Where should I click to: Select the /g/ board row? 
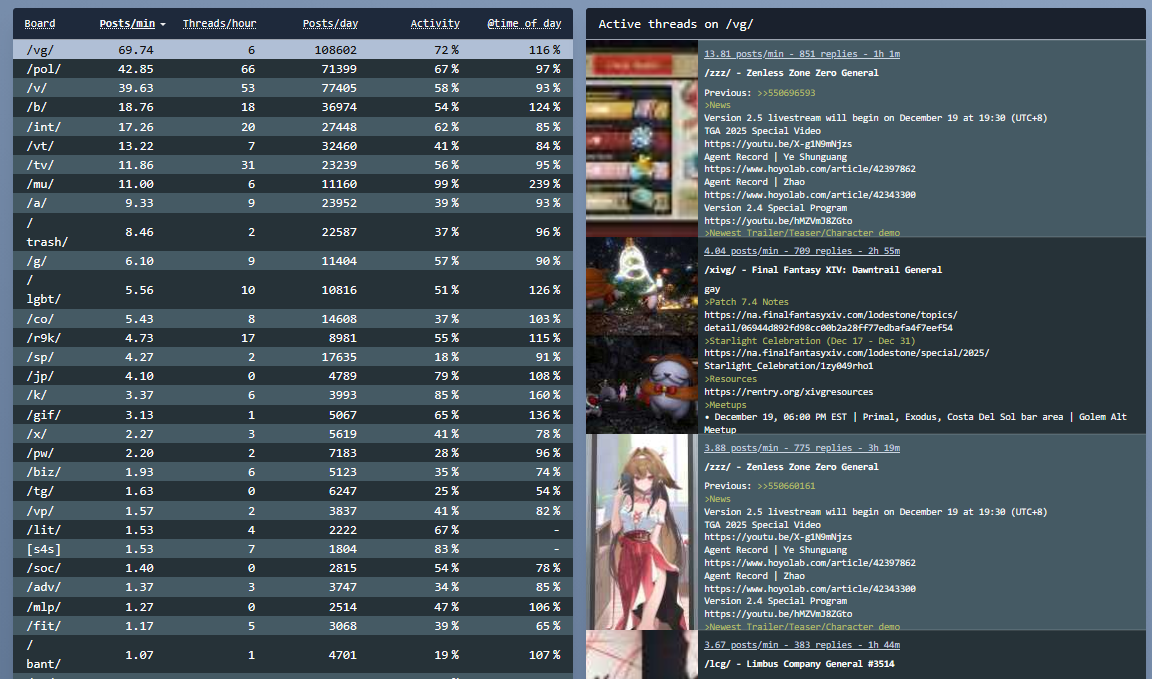[x=292, y=261]
